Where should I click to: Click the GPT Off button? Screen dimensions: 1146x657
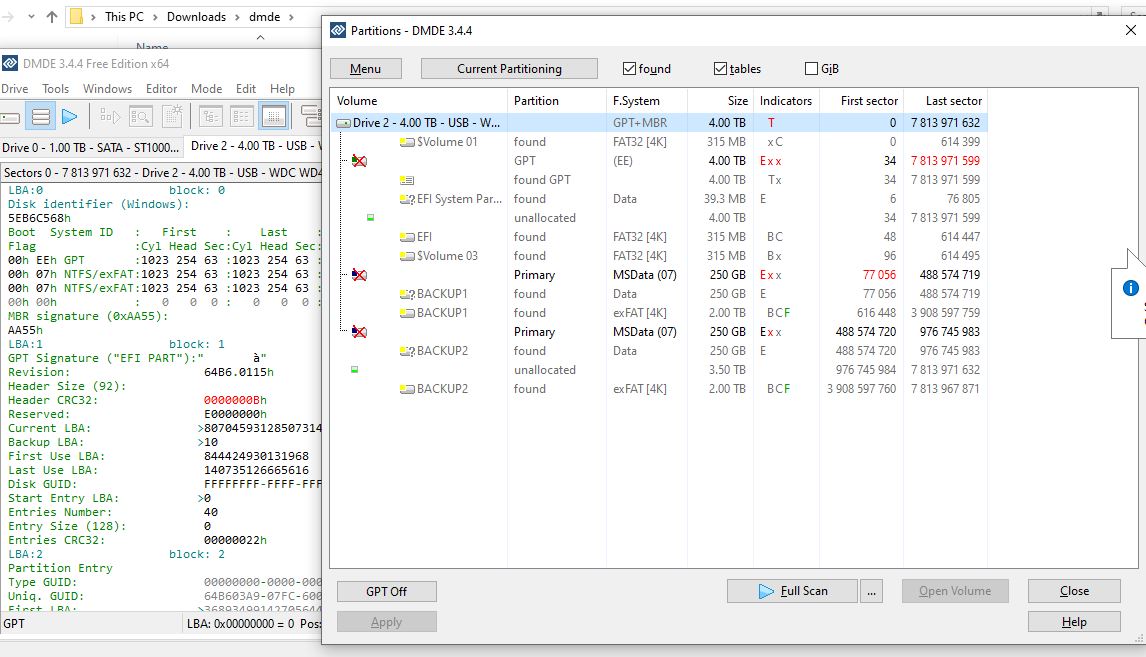(x=387, y=591)
